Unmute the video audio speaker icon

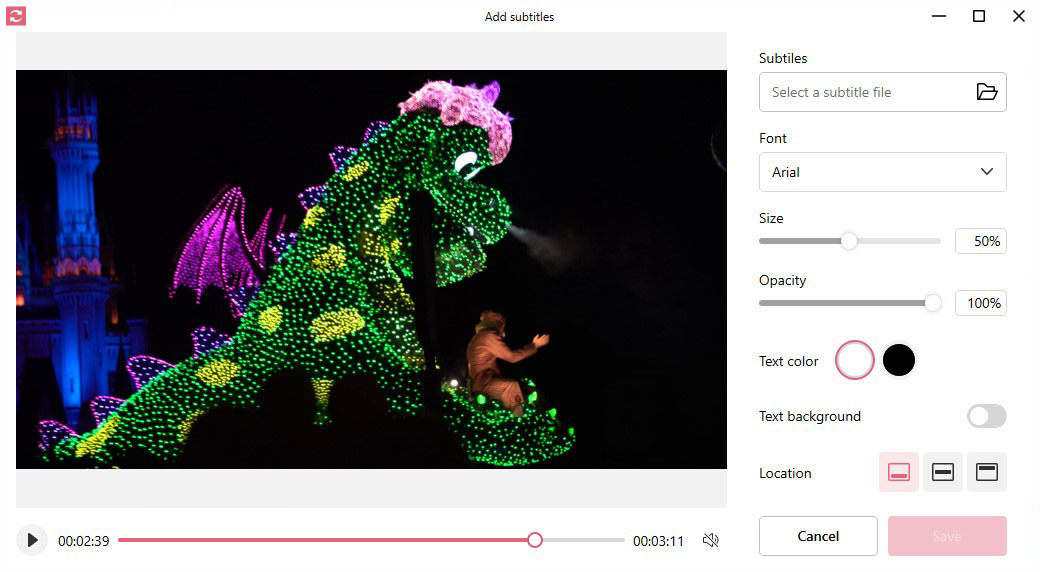point(710,540)
